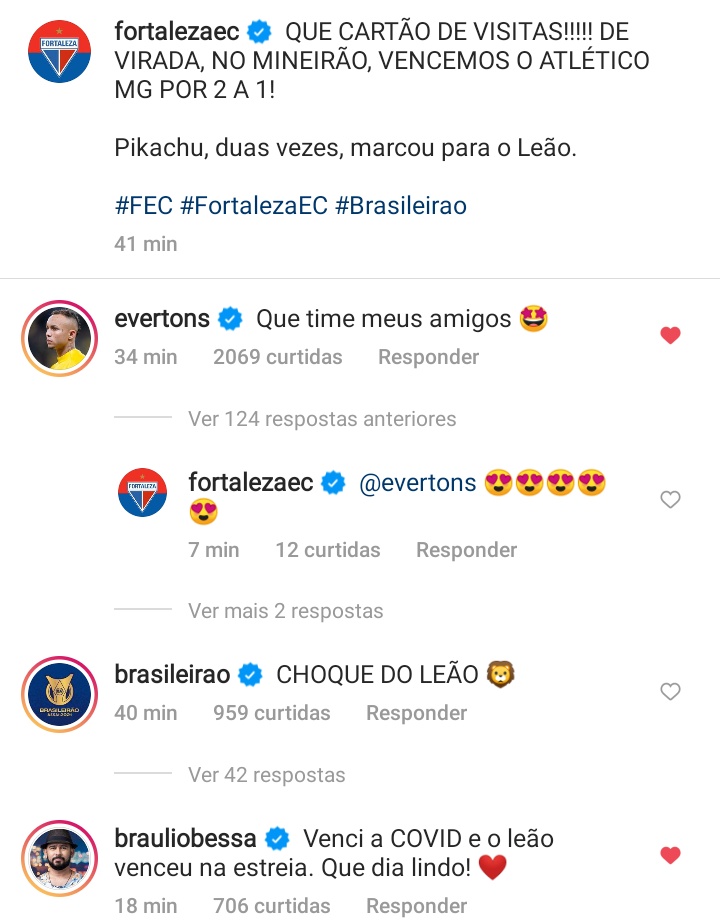720x924 pixels.
Task: Show Ver 42 respostas thread
Action: 266,775
